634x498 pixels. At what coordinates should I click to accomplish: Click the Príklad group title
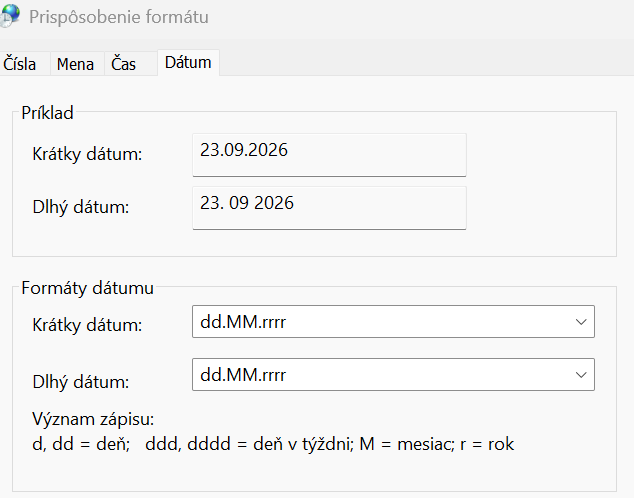point(47,113)
